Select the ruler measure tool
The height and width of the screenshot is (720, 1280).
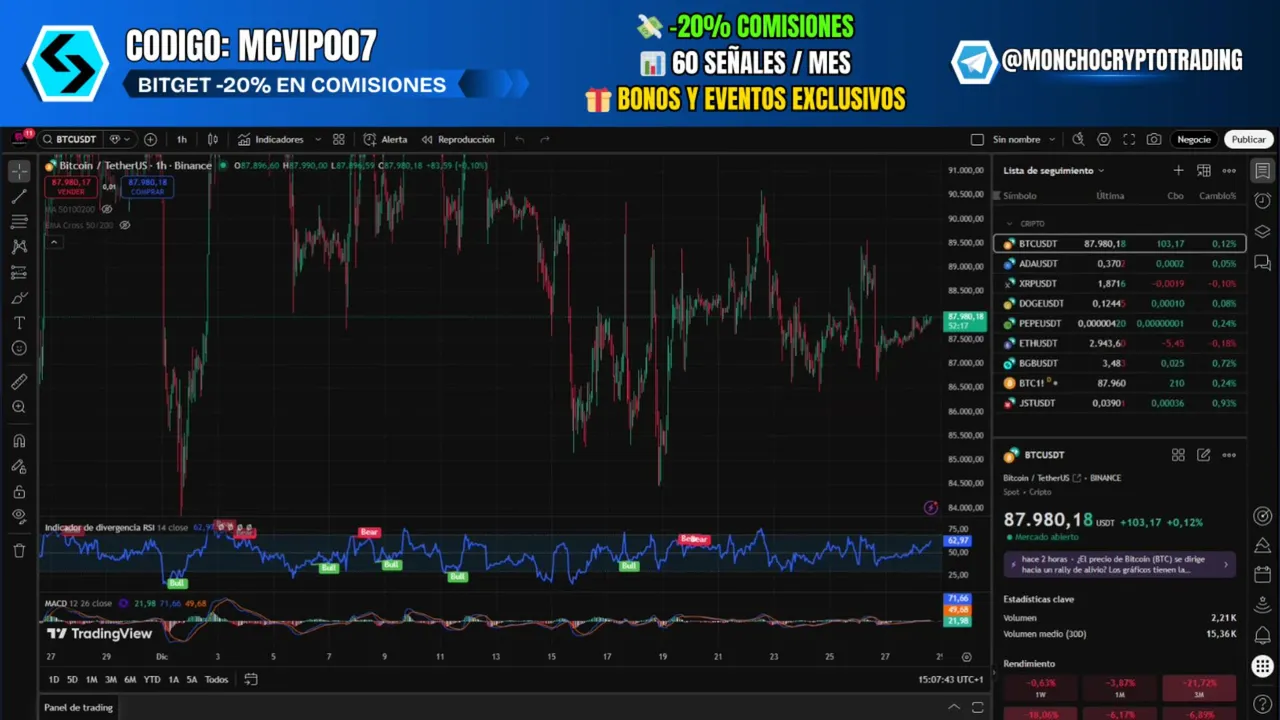click(19, 381)
